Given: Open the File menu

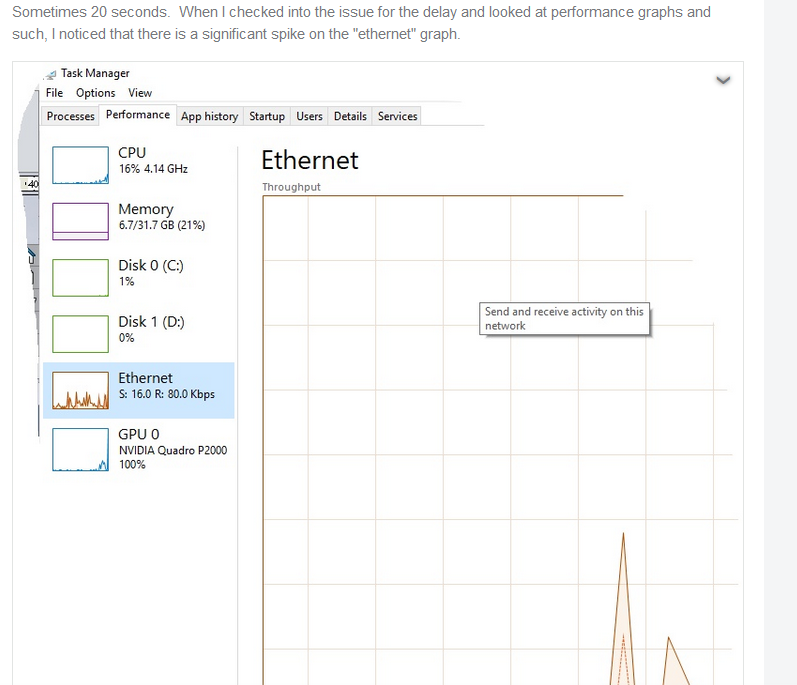Looking at the screenshot, I should coord(54,93).
